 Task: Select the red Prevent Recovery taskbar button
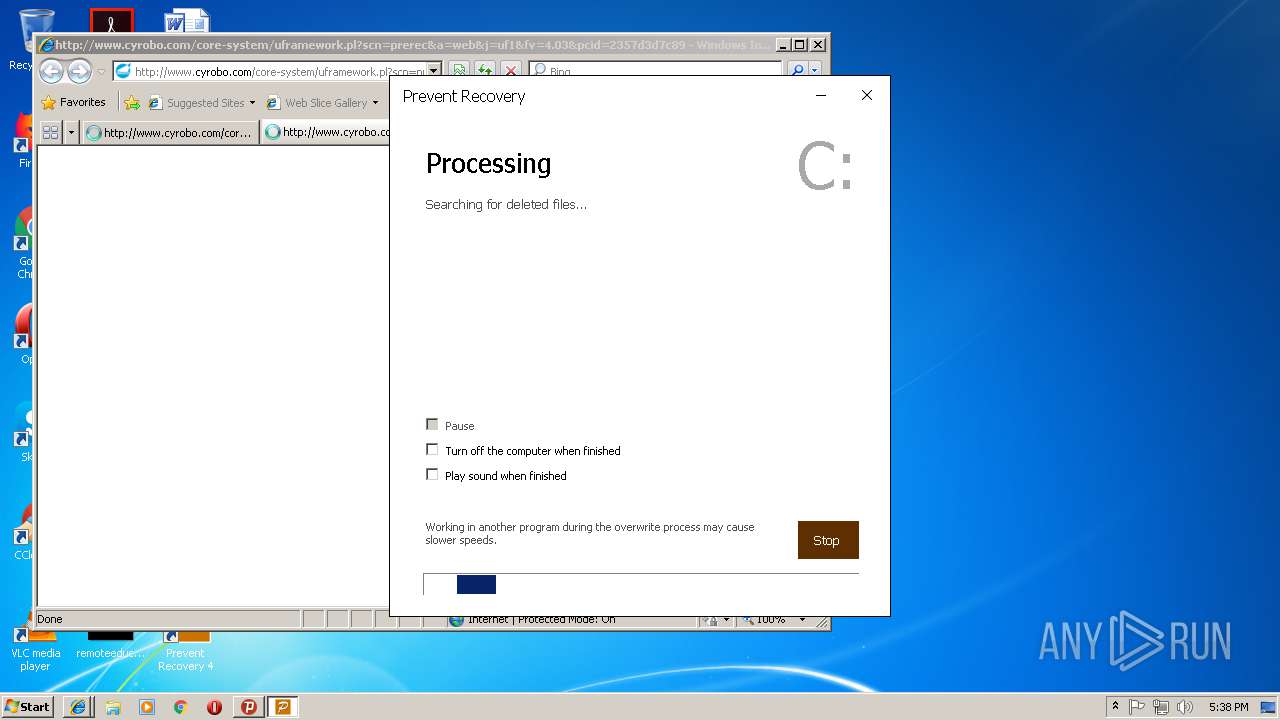(x=248, y=707)
